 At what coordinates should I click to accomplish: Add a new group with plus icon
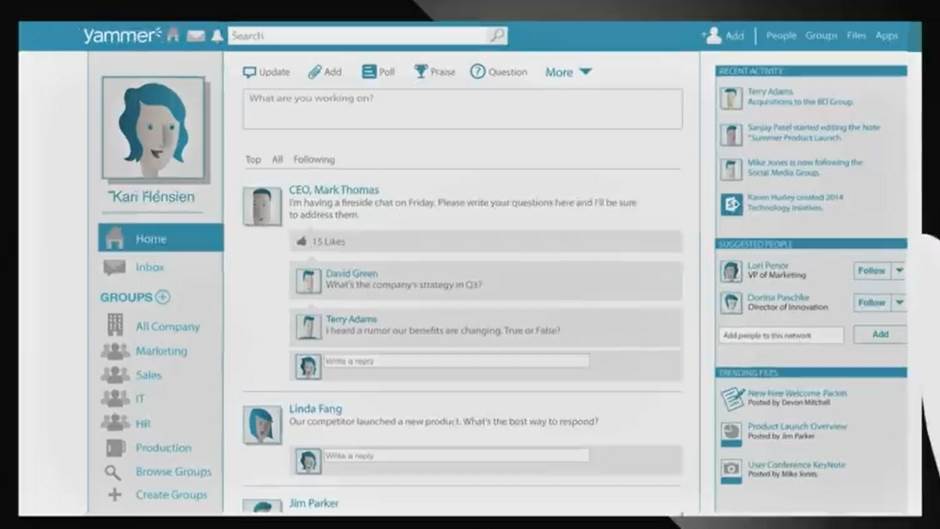pos(163,297)
